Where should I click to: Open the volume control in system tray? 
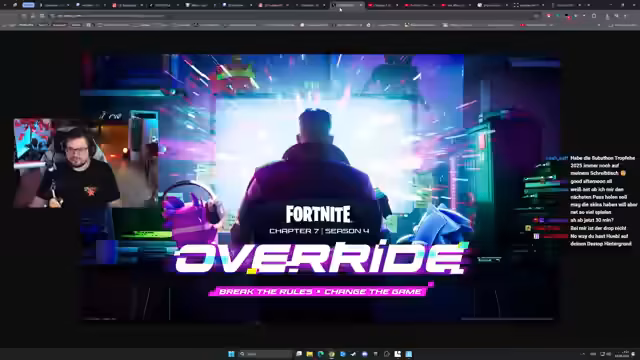pos(609,354)
